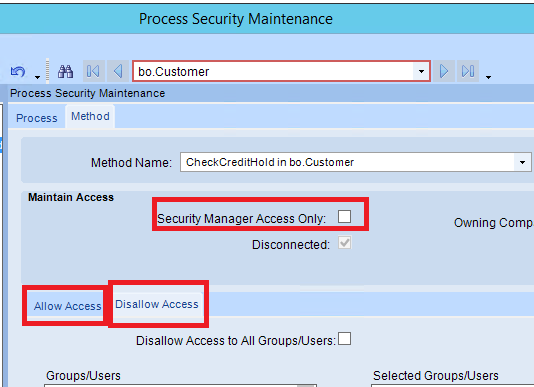Open the Allow Access tab
Viewport: 534px width, 387px height.
pyautogui.click(x=67, y=306)
